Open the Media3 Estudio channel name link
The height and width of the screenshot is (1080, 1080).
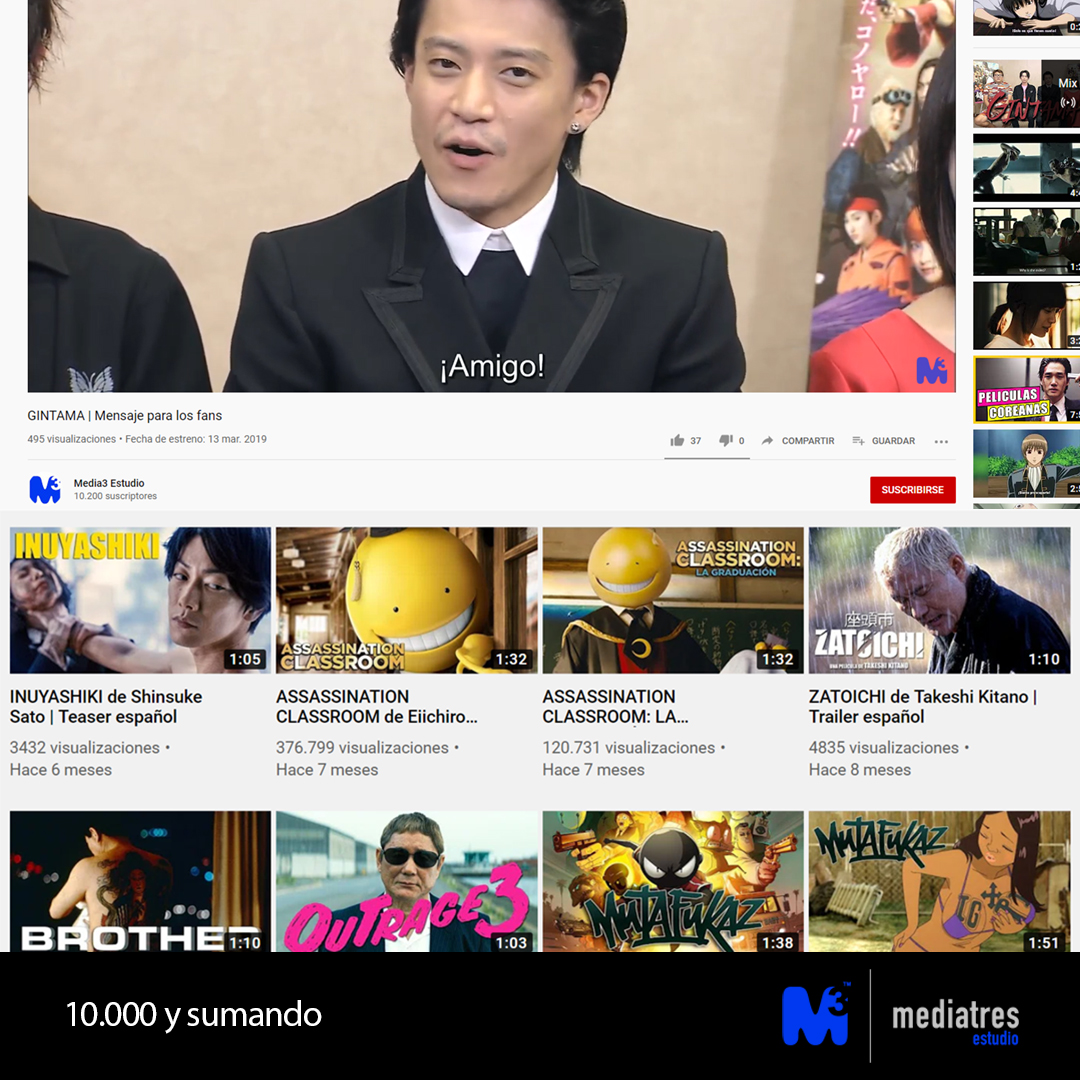coord(109,483)
